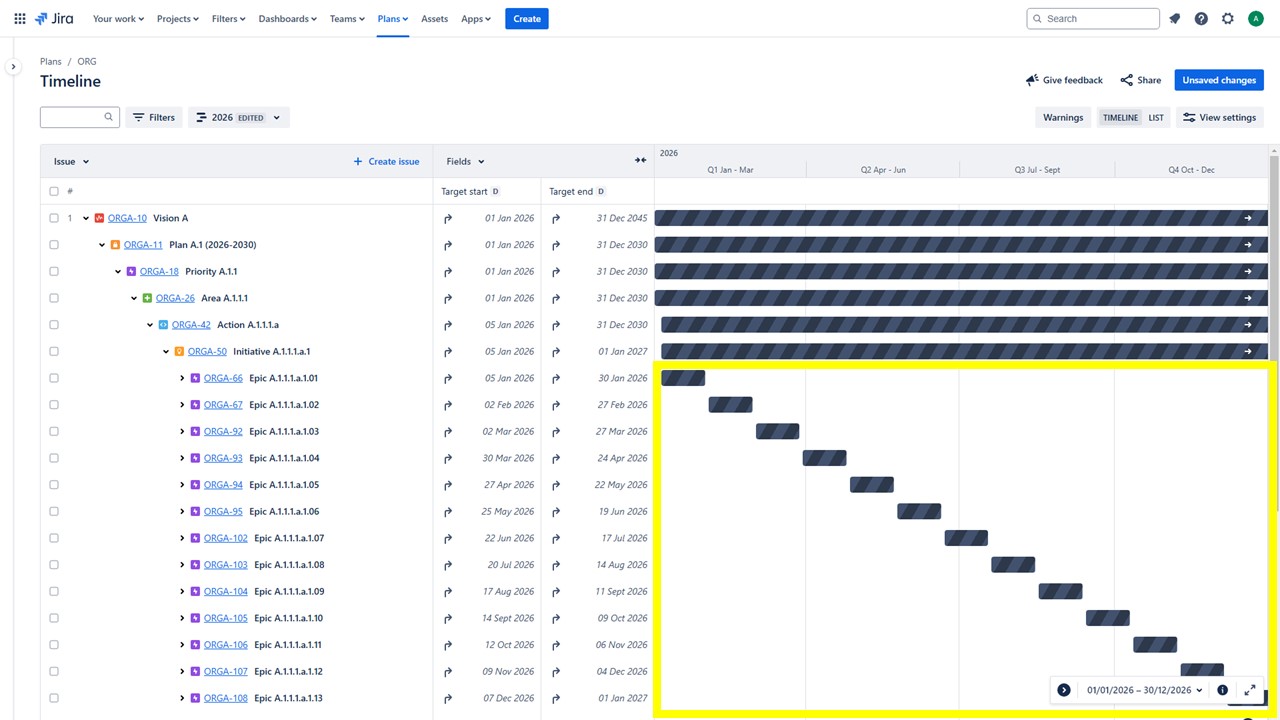Open View settings
This screenshot has height=720, width=1280.
tap(1219, 117)
